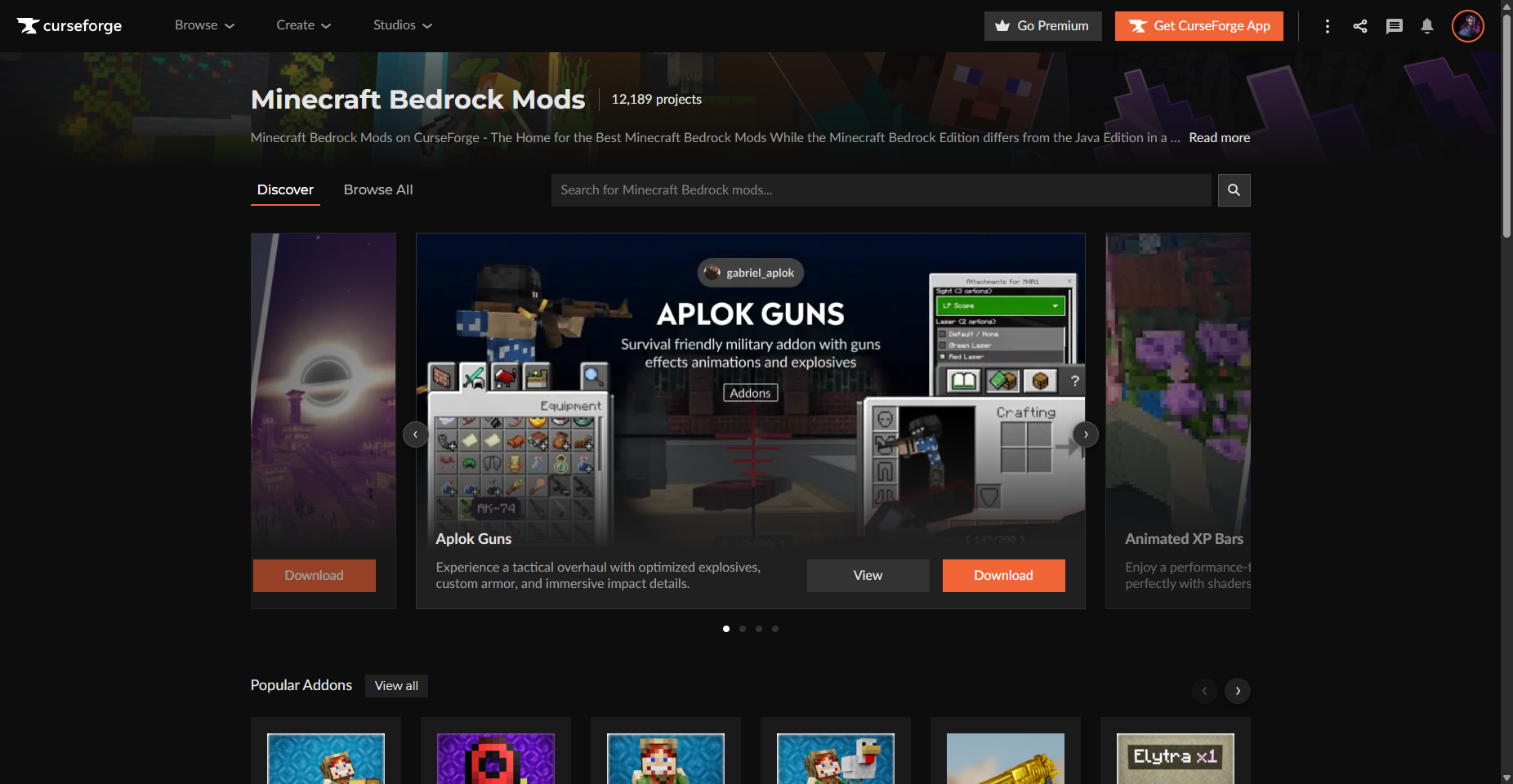Click the gabriel_aplok author badge
Viewport: 1513px width, 784px height.
(x=751, y=273)
